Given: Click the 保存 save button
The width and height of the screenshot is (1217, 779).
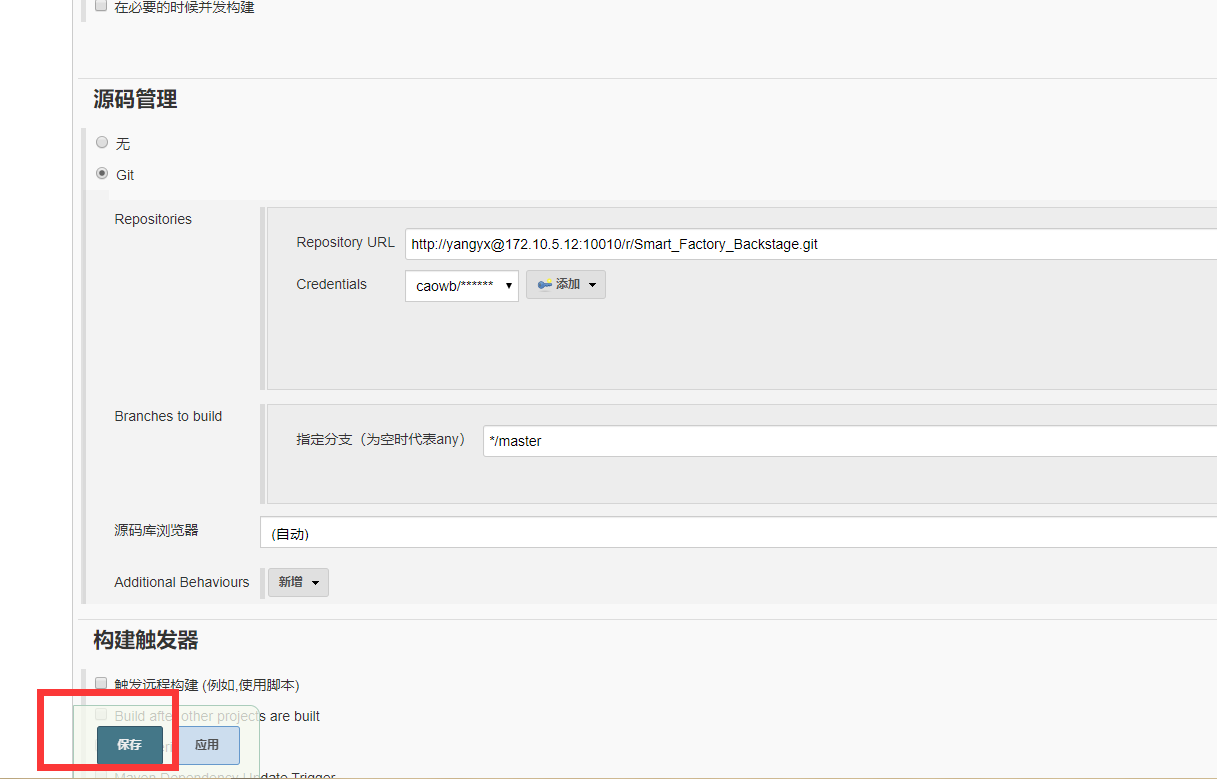Looking at the screenshot, I should [130, 745].
